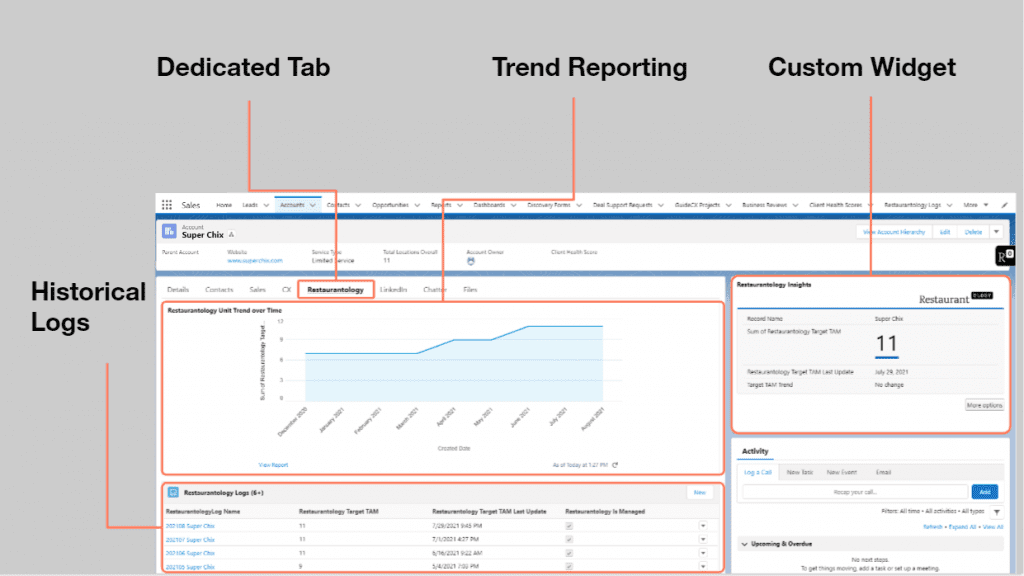The width and height of the screenshot is (1024, 576).
Task: Click the More options button in Insights
Action: pyautogui.click(x=984, y=406)
